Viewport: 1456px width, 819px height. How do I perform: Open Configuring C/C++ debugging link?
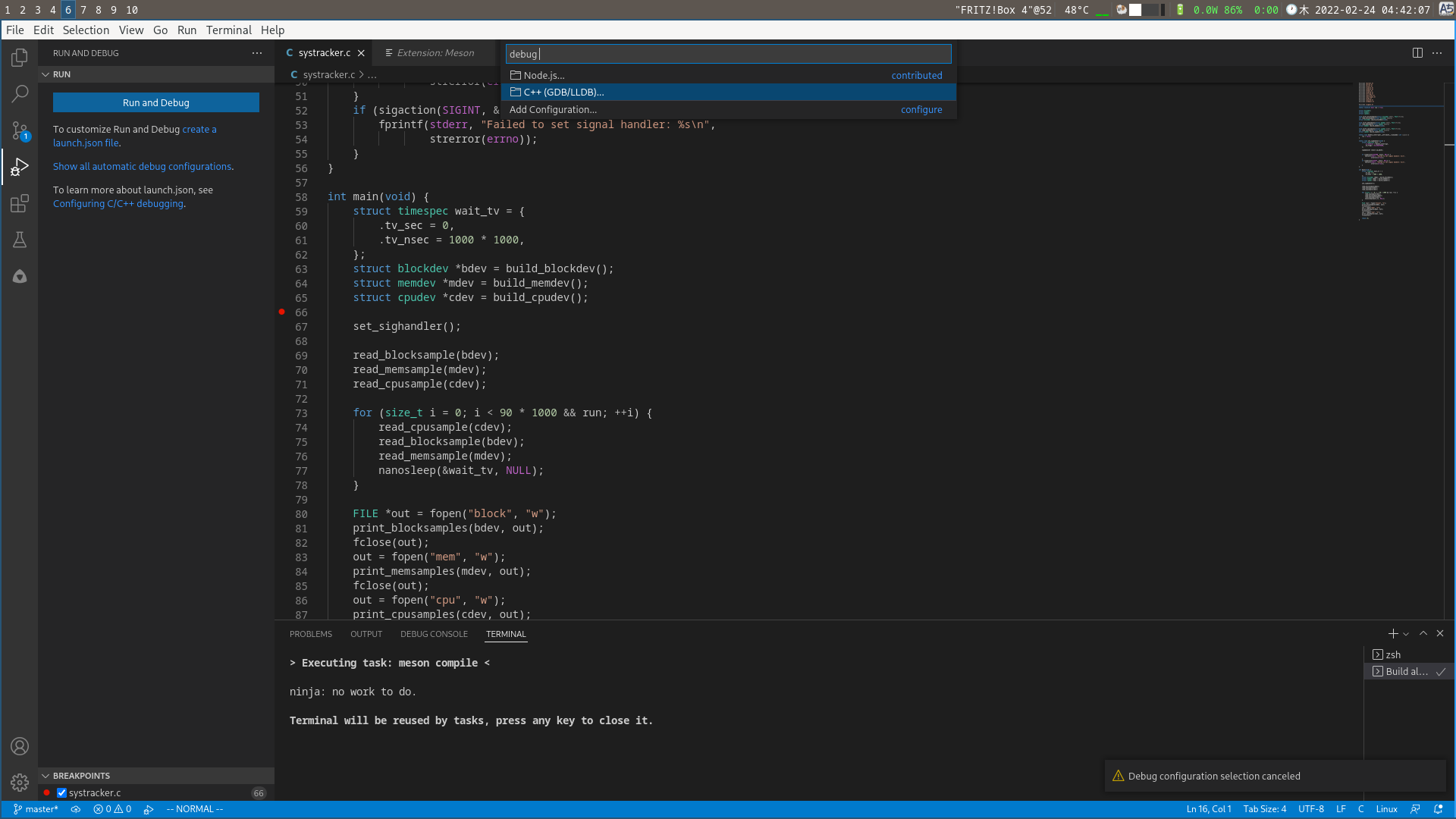[118, 204]
